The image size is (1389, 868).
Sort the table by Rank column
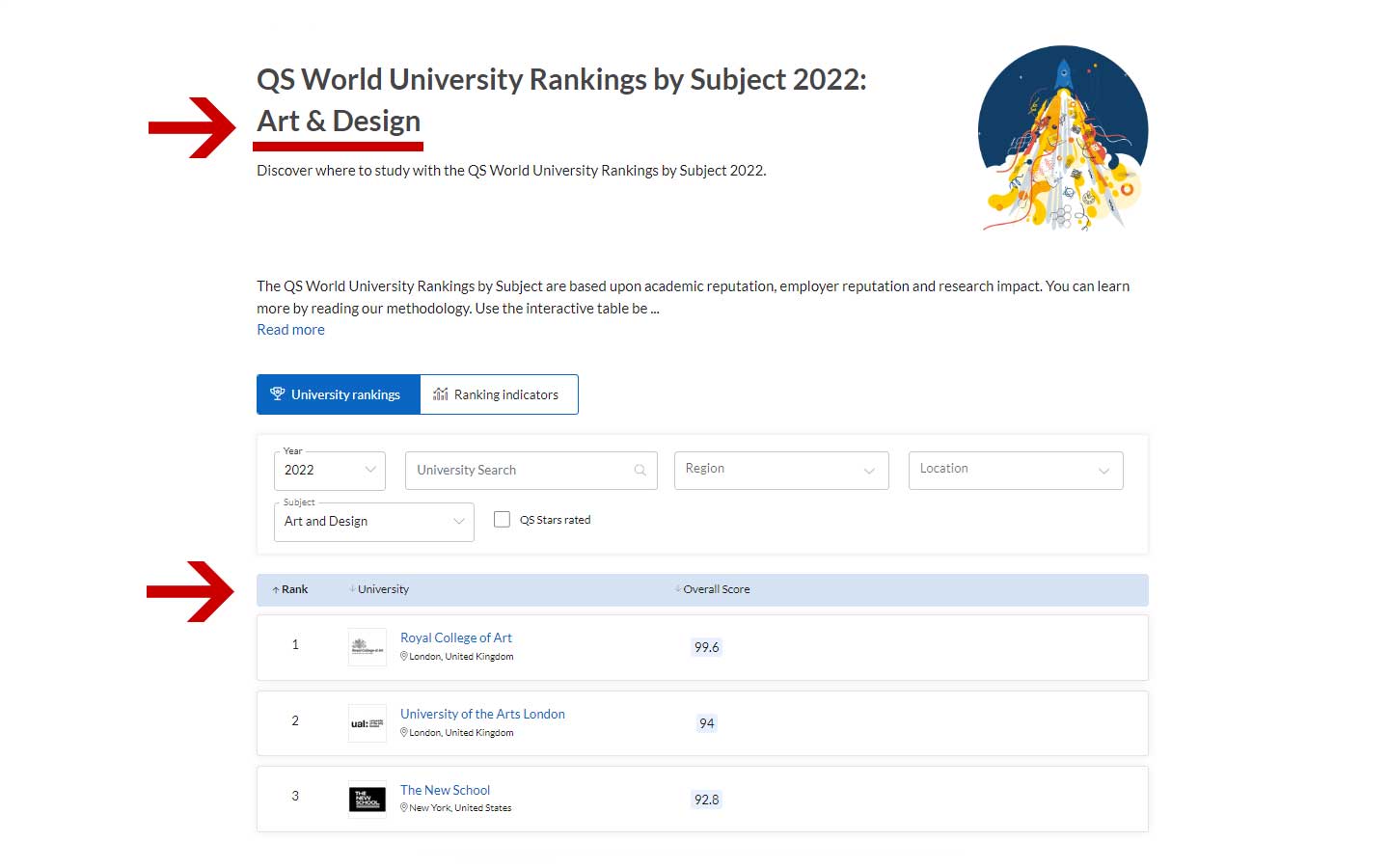click(x=290, y=589)
